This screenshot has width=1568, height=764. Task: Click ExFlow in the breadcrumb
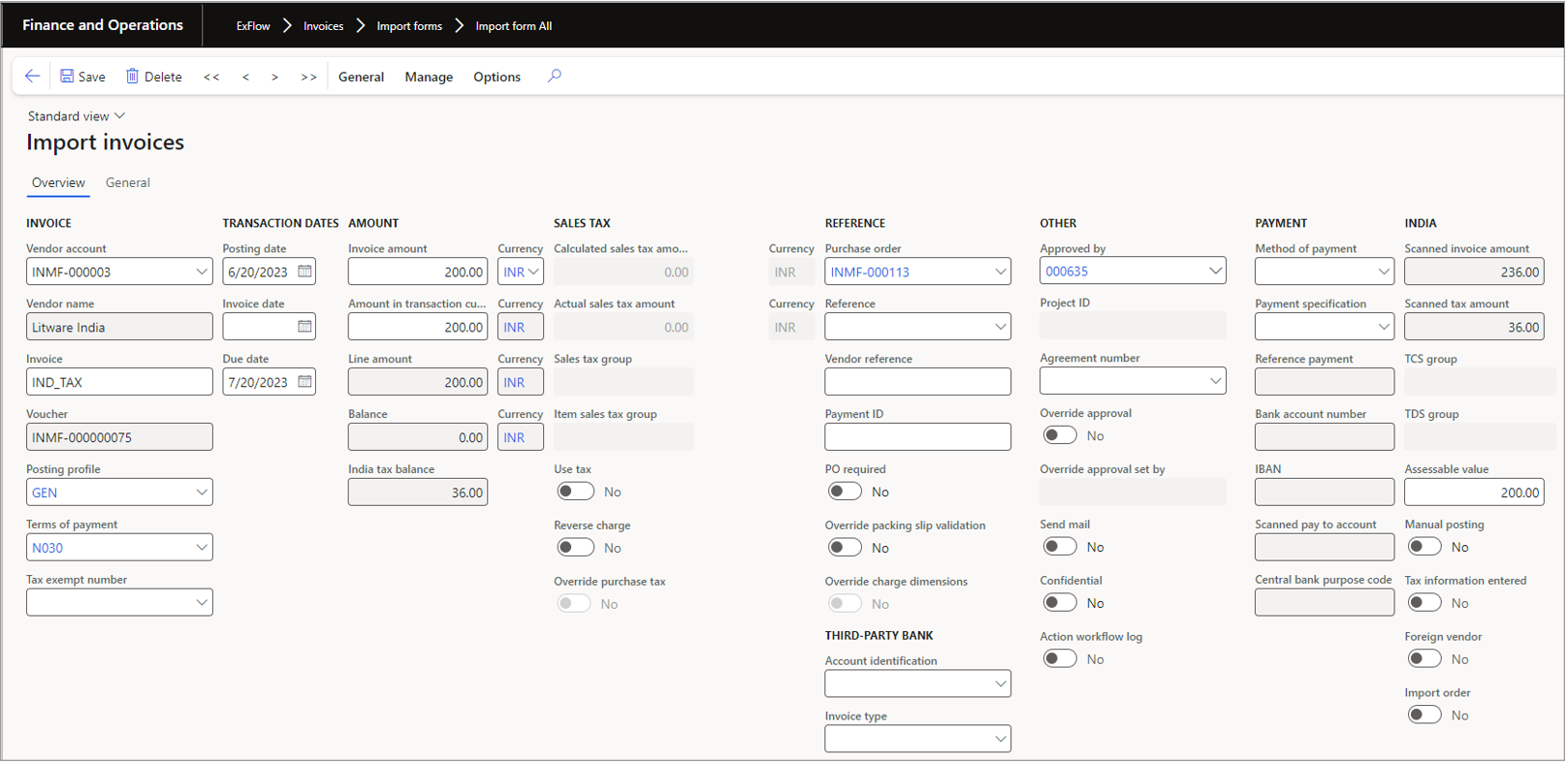(x=253, y=26)
